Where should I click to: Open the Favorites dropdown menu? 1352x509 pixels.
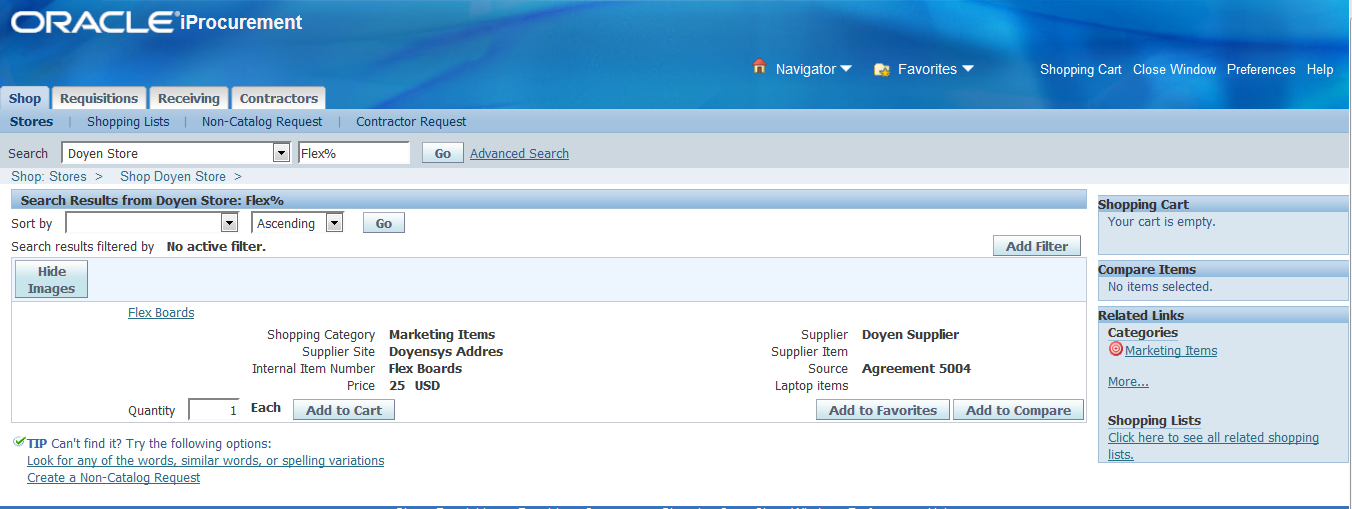coord(935,69)
